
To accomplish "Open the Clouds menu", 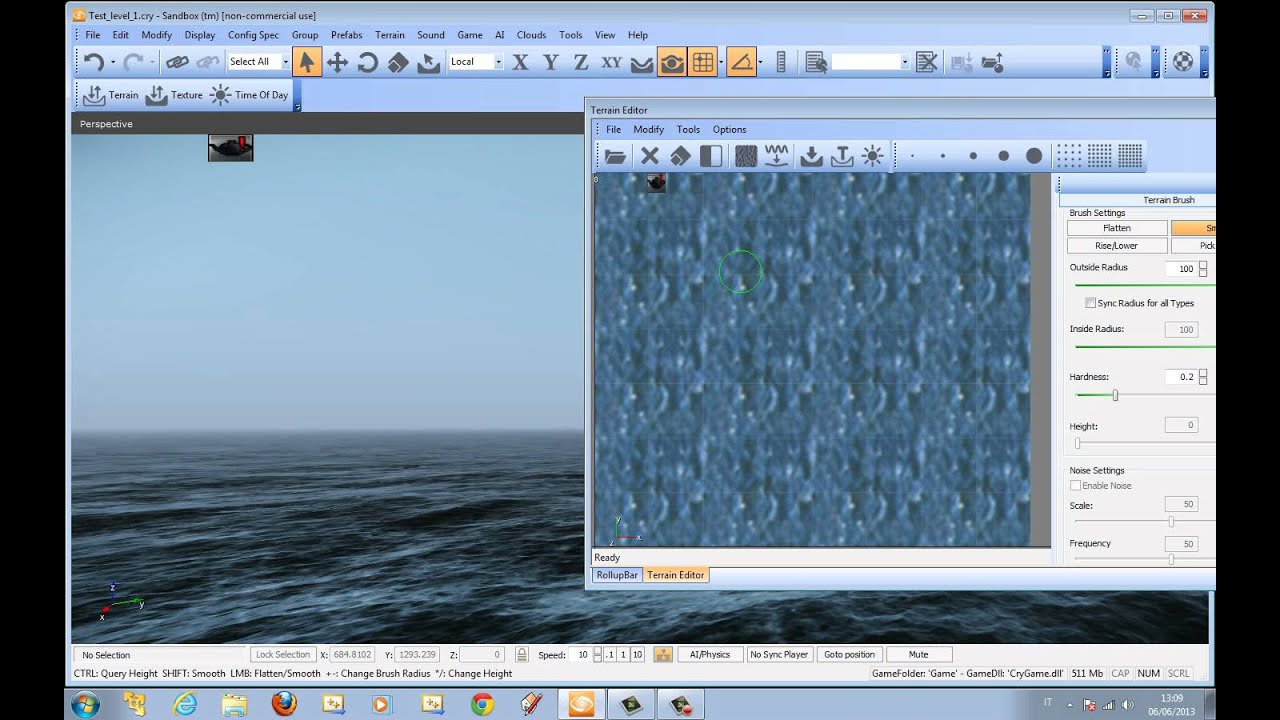I will click(531, 35).
